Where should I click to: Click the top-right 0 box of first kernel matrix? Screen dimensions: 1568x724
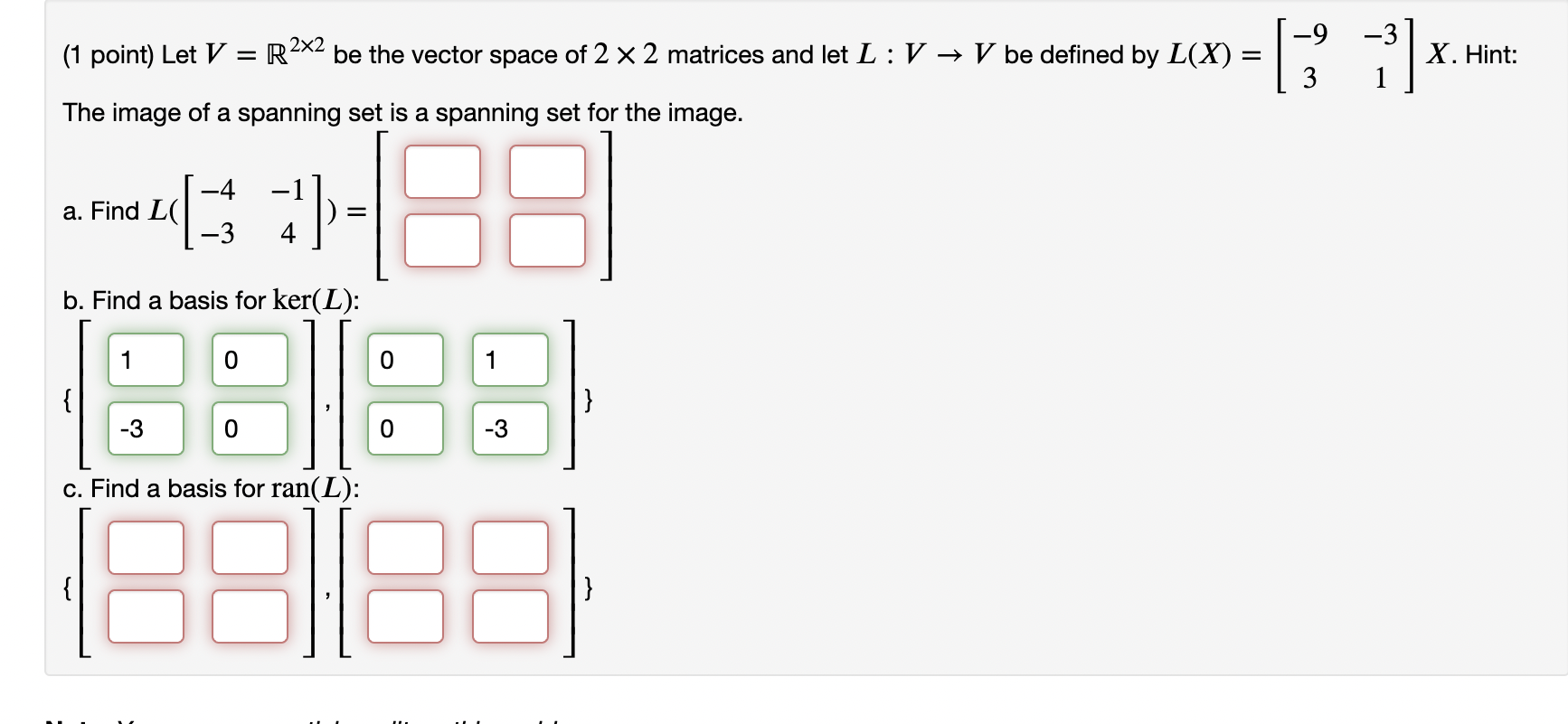pyautogui.click(x=249, y=360)
